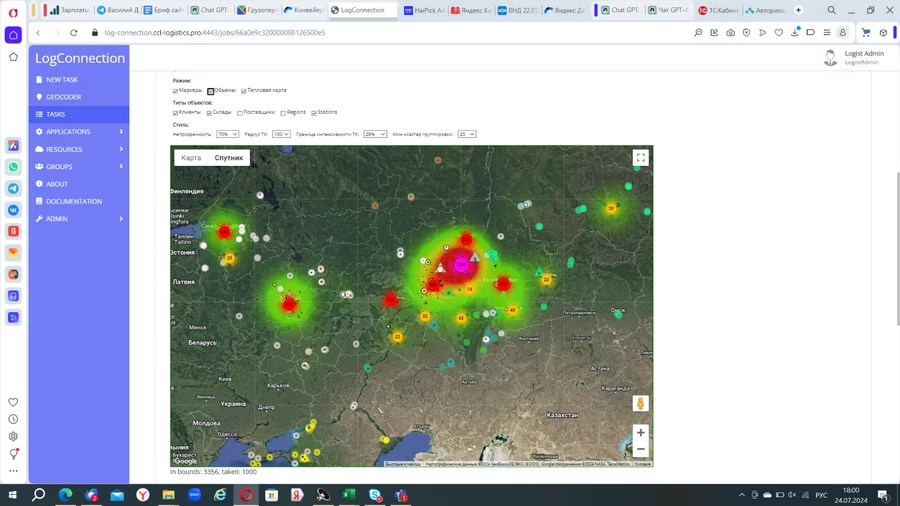The height and width of the screenshot is (506, 900).
Task: Toggle the Маркеры checkbox
Action: click(x=175, y=91)
